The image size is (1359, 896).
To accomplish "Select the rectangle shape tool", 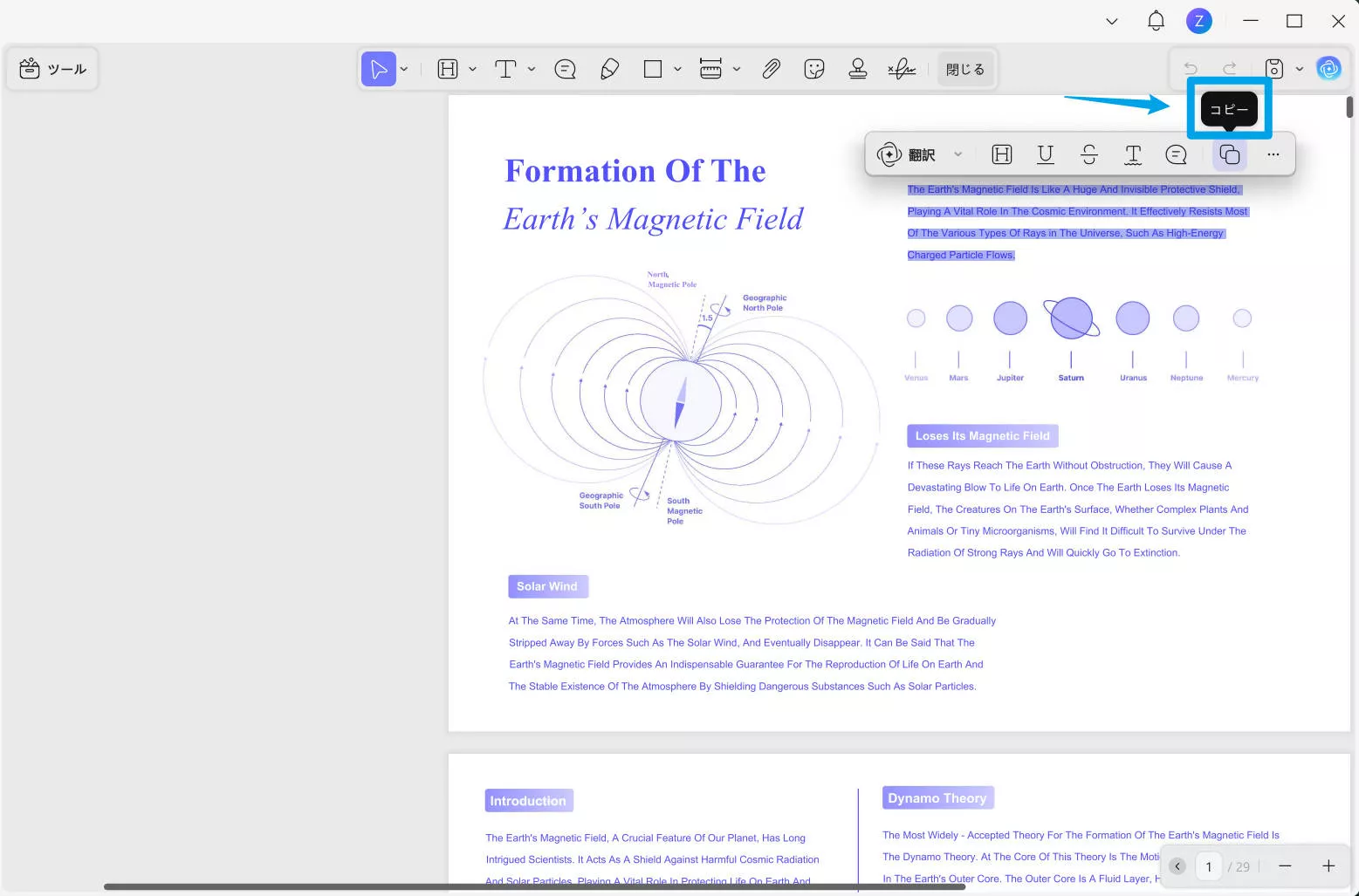I will click(x=653, y=69).
